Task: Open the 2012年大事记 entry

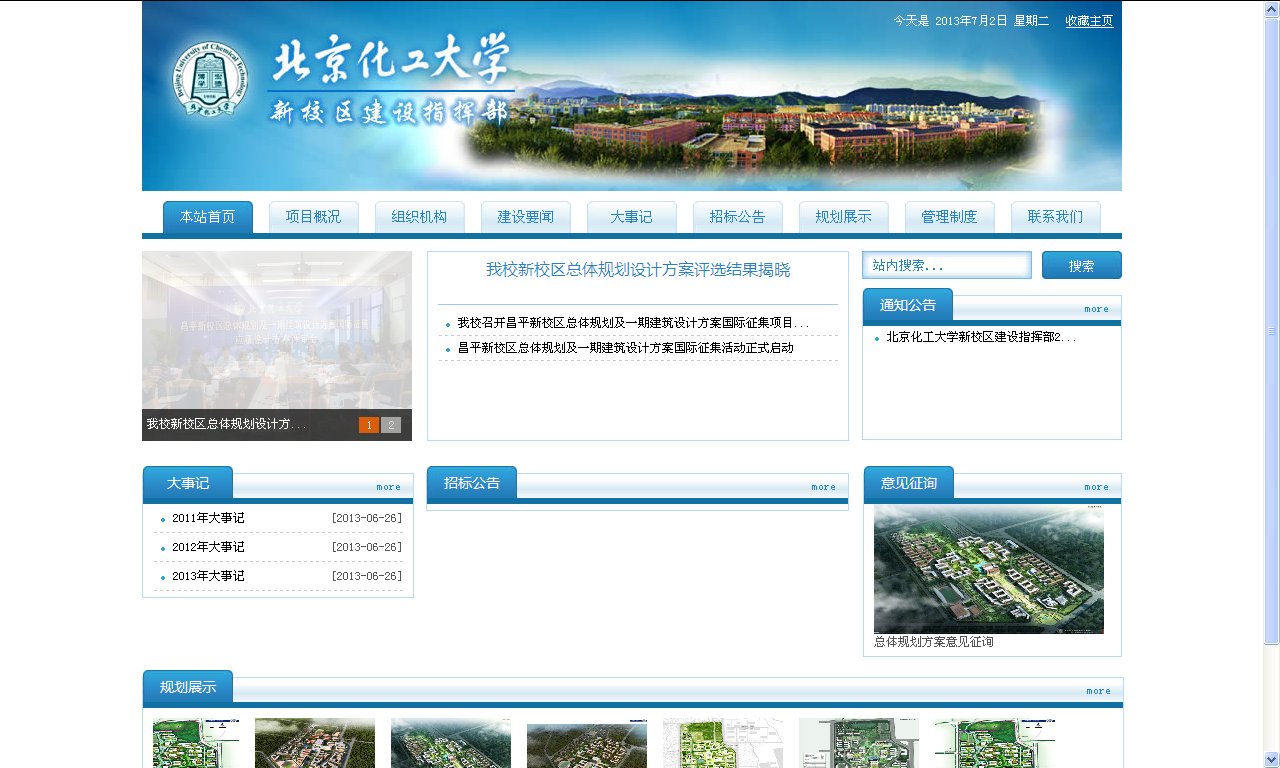Action: pos(208,547)
